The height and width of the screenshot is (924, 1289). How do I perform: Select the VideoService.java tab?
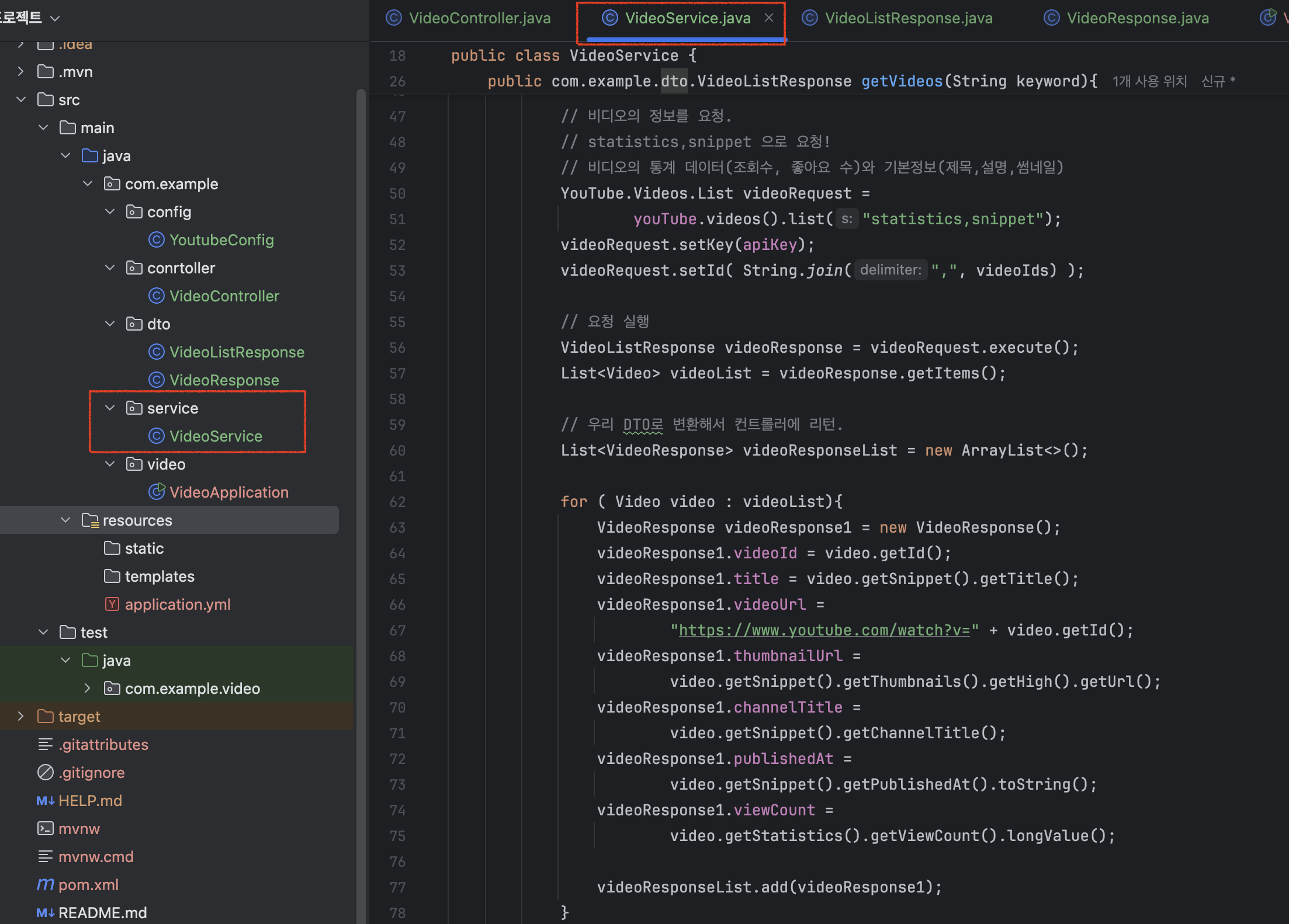688,18
